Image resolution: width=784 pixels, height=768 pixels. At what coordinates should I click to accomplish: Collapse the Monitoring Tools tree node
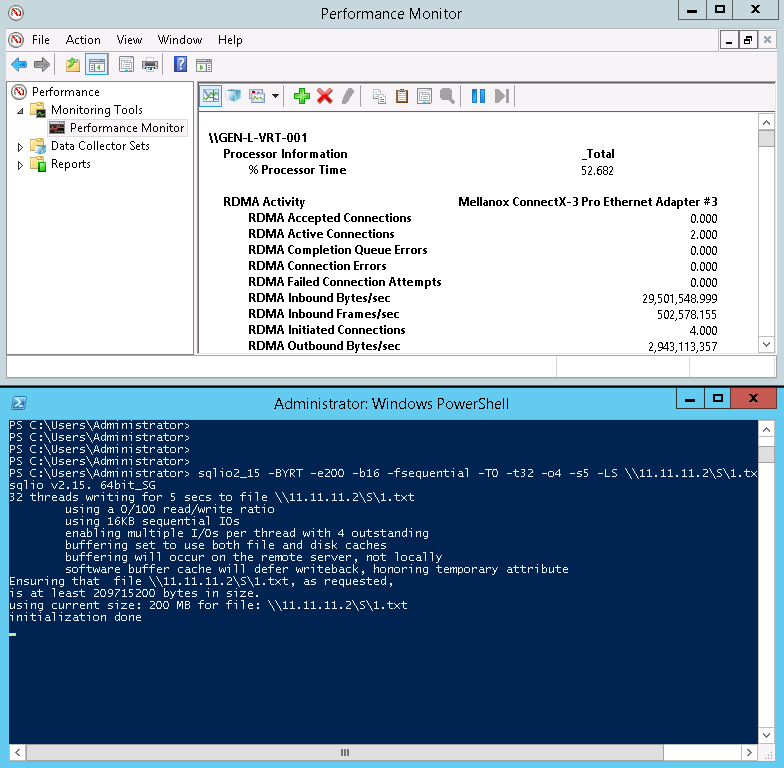(x=20, y=110)
